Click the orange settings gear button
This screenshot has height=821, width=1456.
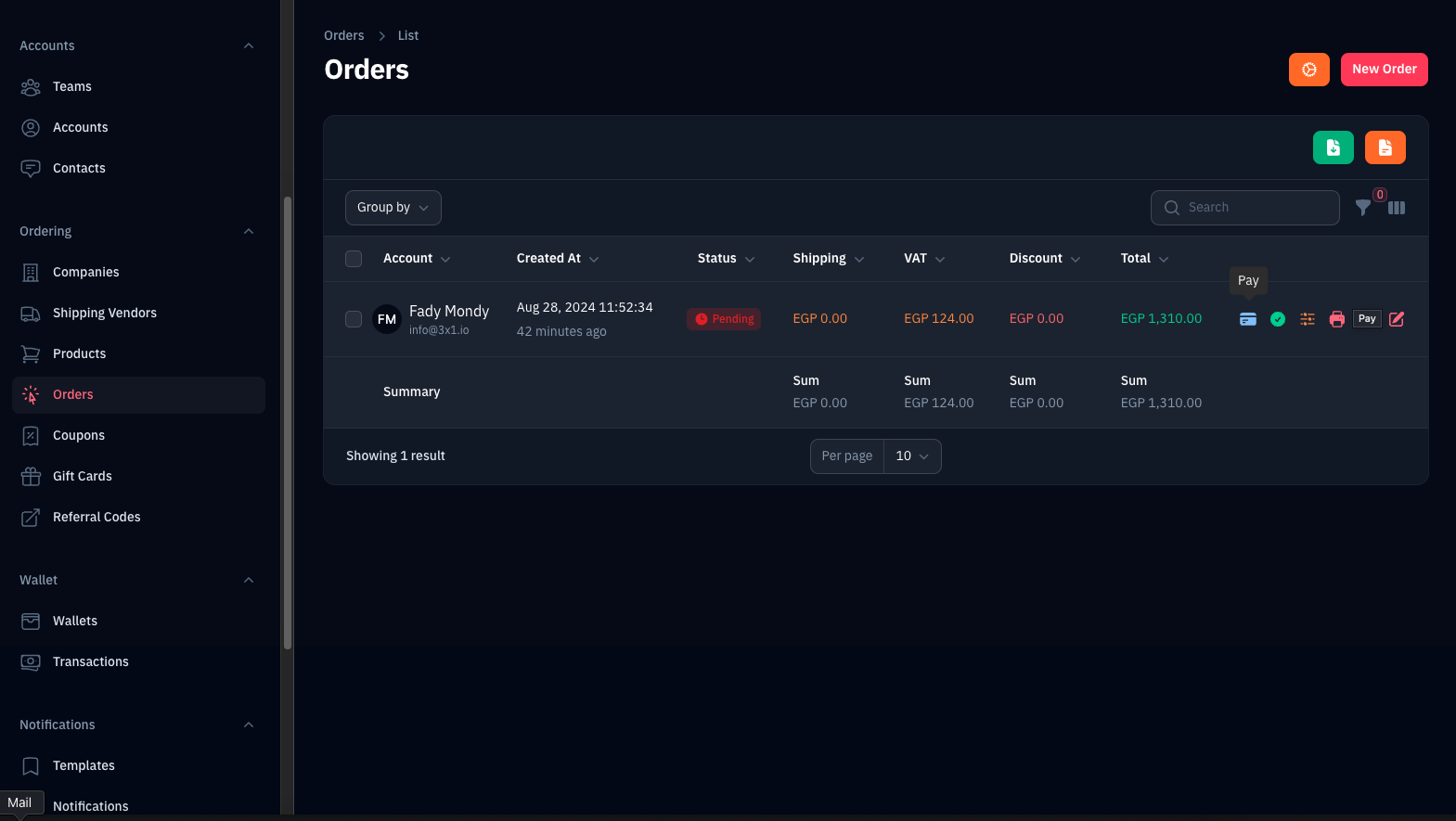click(x=1308, y=70)
